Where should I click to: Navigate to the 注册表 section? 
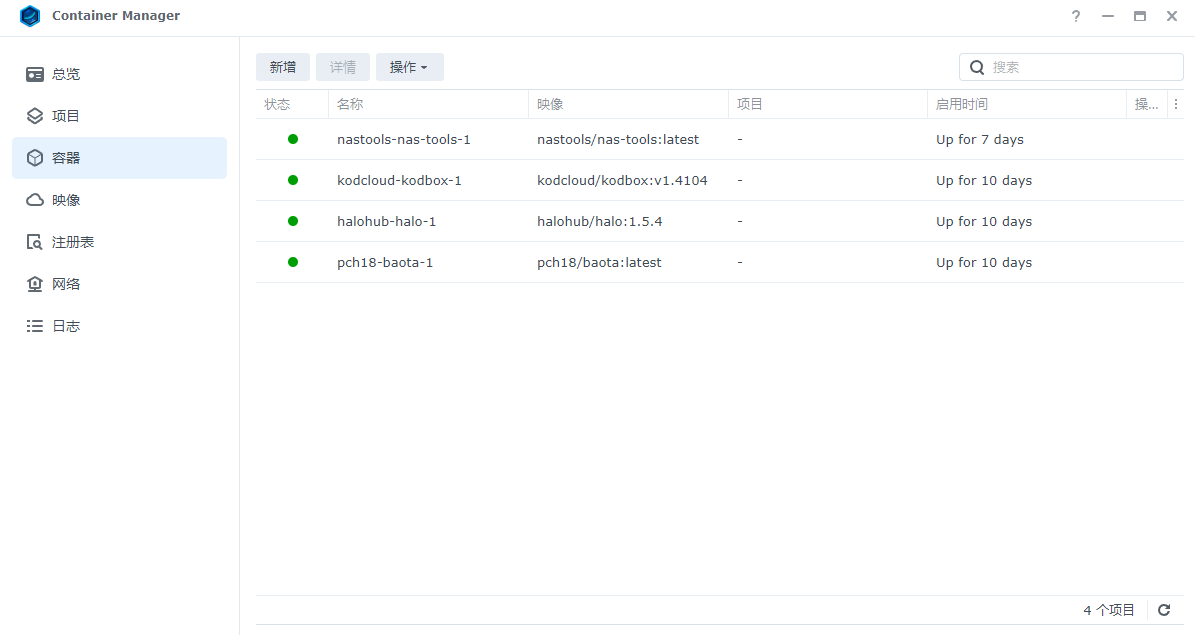pyautogui.click(x=120, y=242)
